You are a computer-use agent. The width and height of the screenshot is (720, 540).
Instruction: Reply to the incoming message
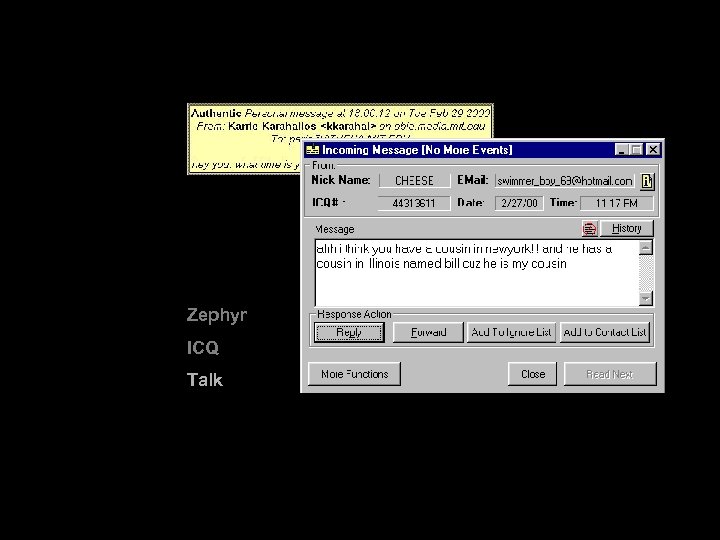coord(349,332)
